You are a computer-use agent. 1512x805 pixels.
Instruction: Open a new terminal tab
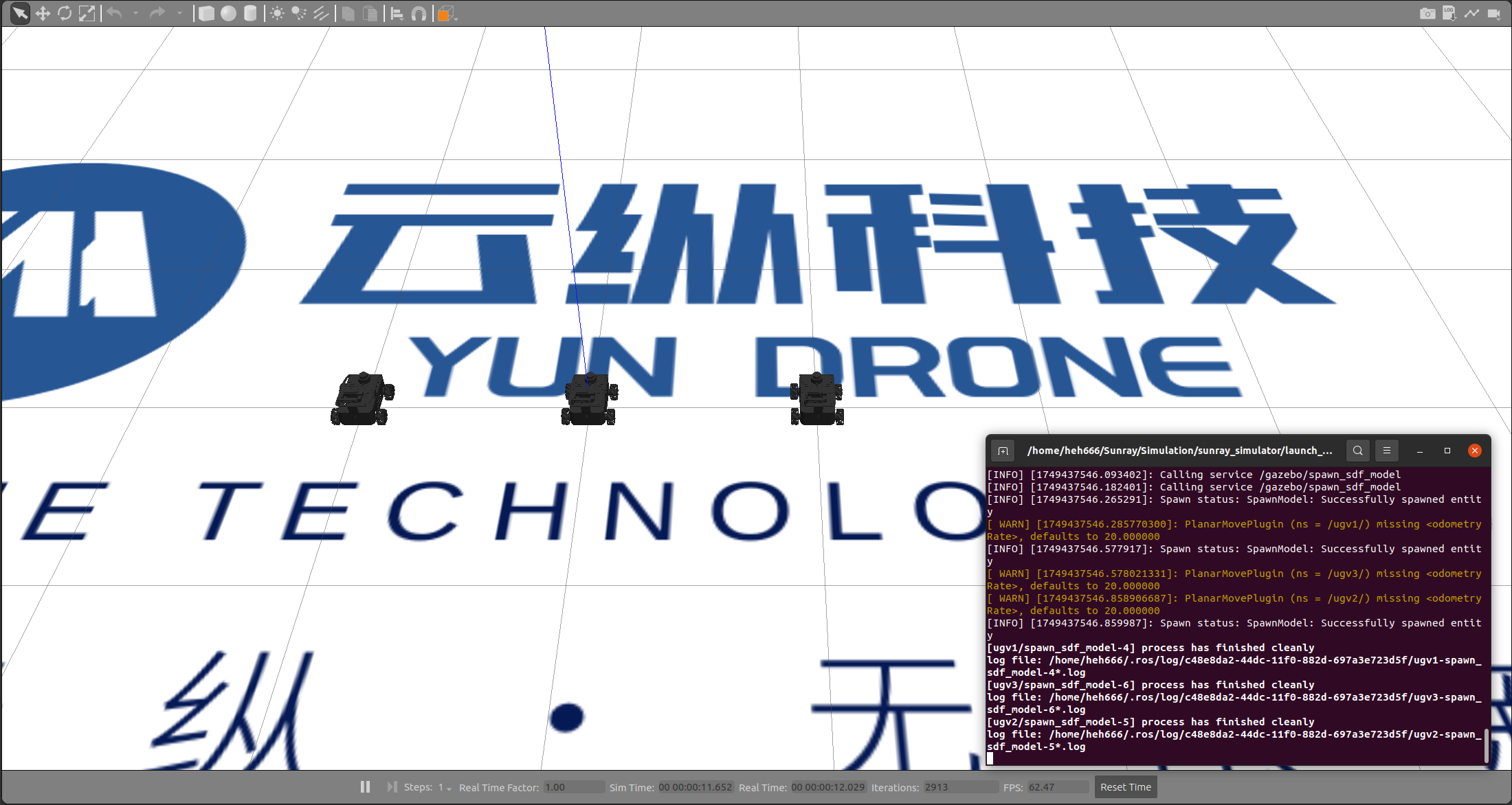(x=1003, y=451)
